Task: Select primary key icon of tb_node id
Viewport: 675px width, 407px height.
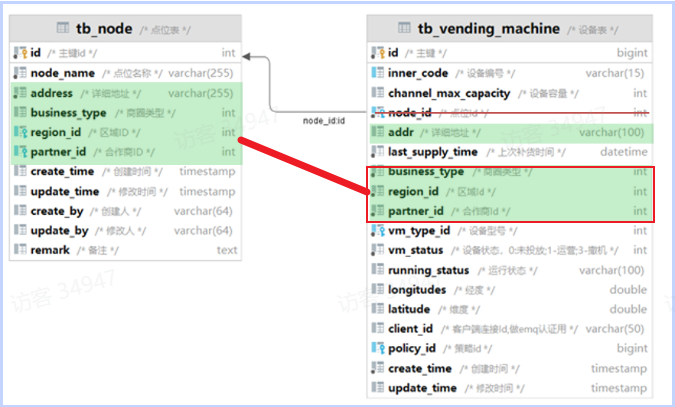Action: click(20, 53)
